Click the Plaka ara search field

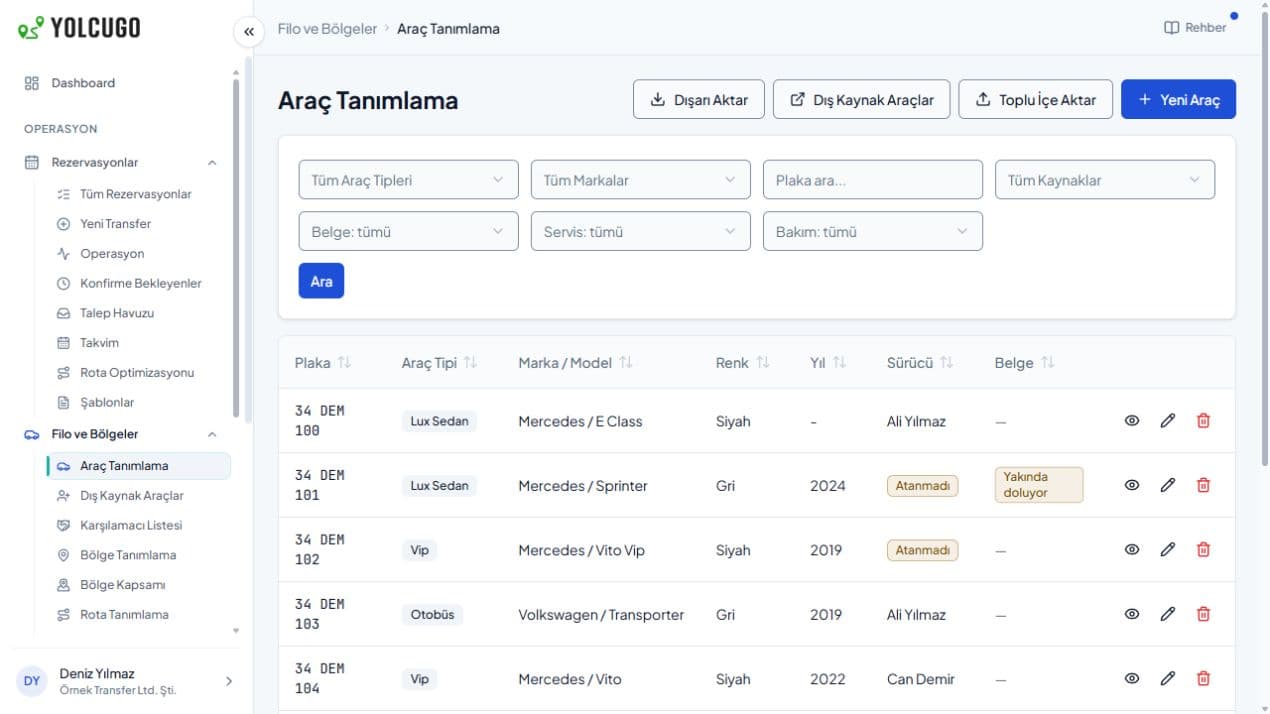[x=873, y=180]
